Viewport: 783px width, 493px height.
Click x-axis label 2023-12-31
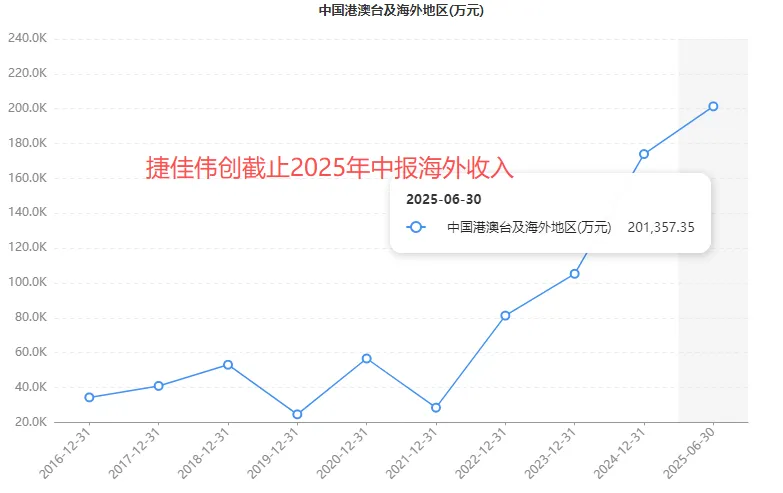tap(551, 454)
